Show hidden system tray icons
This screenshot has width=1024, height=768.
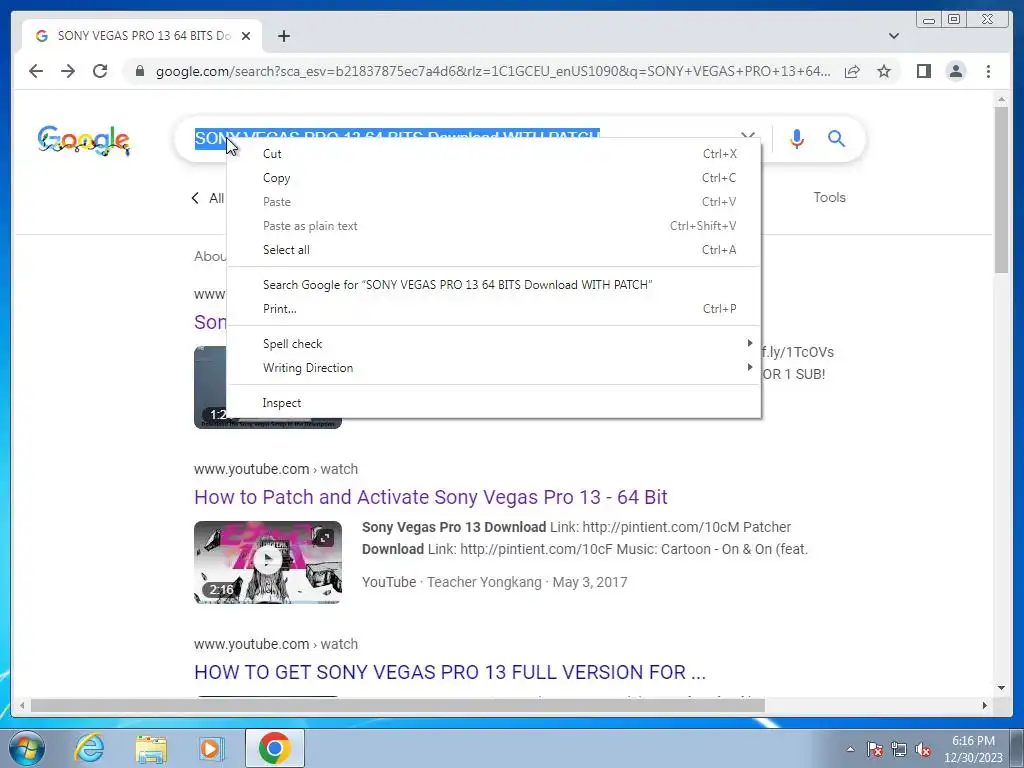[x=850, y=749]
